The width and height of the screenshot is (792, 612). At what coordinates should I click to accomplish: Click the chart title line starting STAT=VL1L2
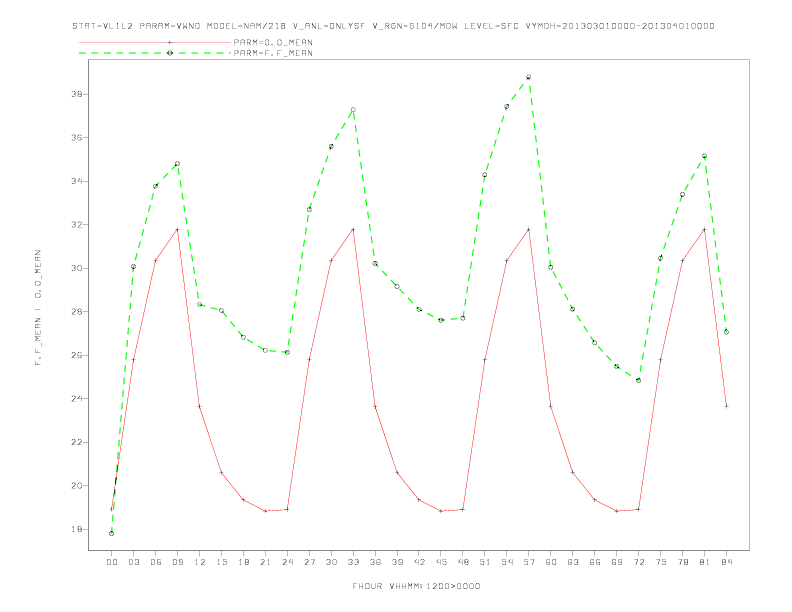pyautogui.click(x=393, y=26)
